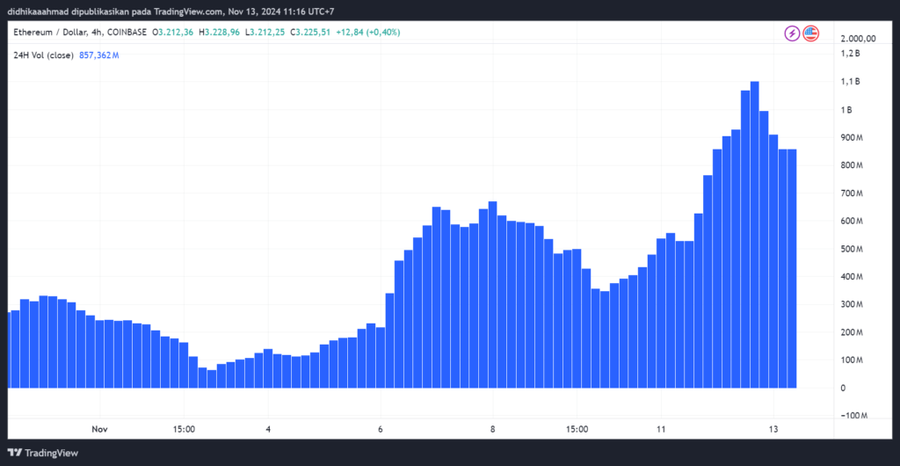Click the first volume bar on the left
This screenshot has height=466, width=900.
tap(13, 349)
